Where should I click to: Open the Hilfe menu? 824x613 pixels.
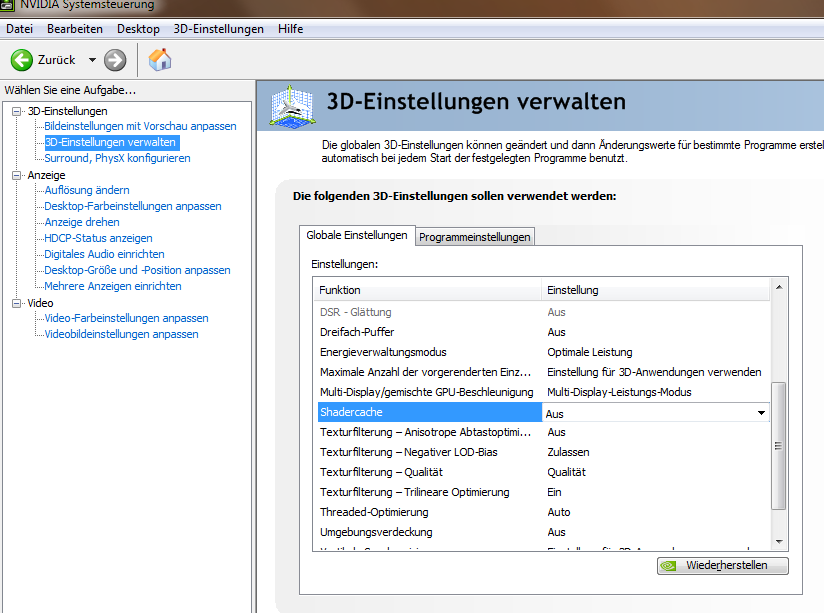click(291, 29)
